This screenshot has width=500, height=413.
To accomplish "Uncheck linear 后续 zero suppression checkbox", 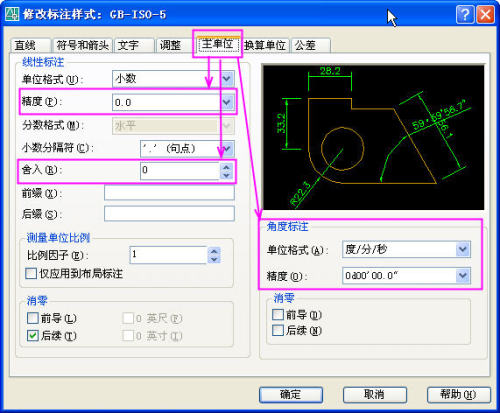I will [33, 335].
